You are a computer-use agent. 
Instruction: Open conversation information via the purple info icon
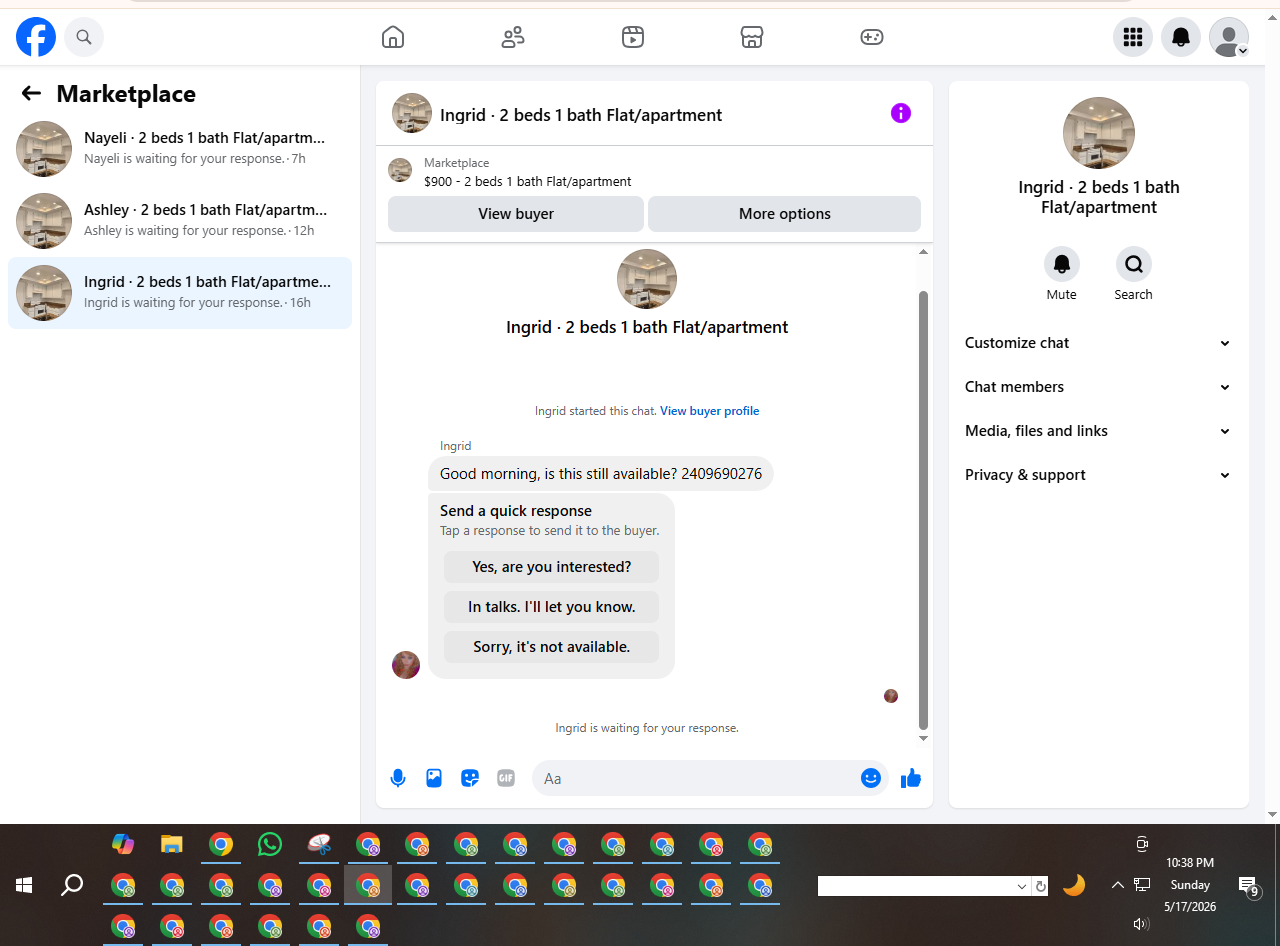[901, 113]
